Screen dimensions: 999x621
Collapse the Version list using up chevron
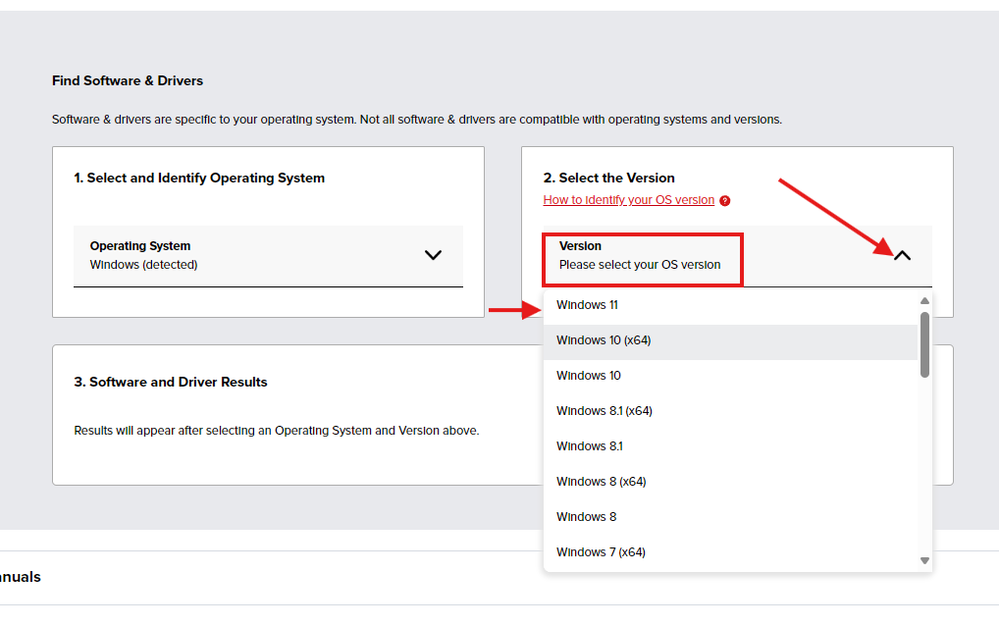[902, 256]
